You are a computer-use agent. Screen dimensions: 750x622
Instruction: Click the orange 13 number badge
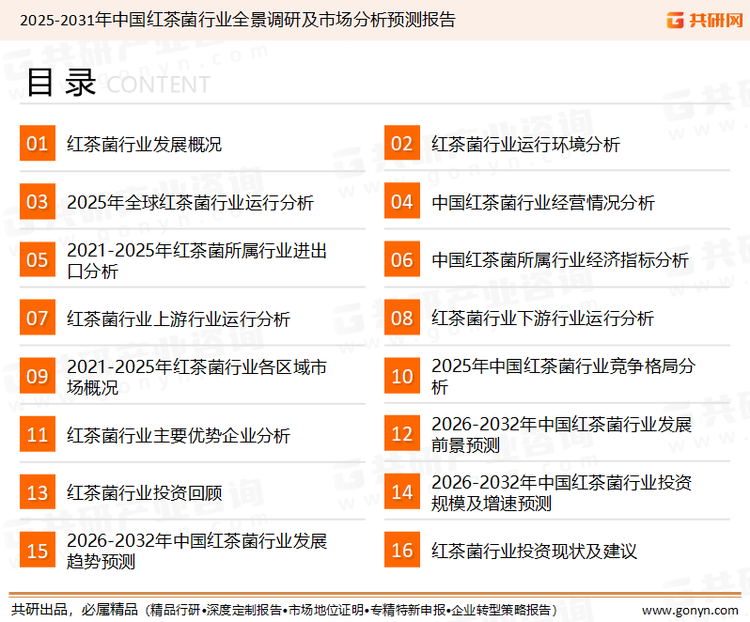coord(37,492)
